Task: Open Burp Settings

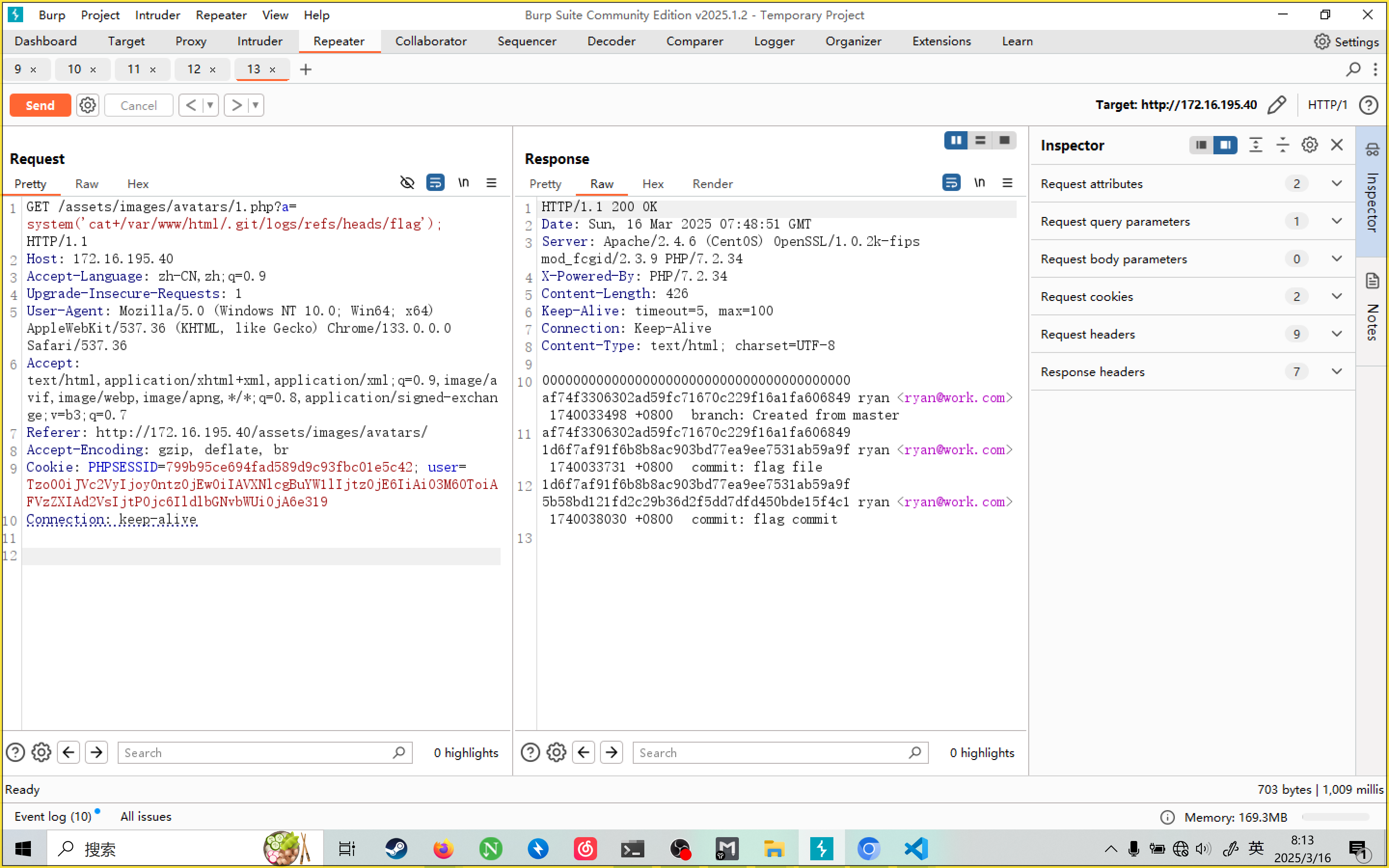Action: (1347, 41)
